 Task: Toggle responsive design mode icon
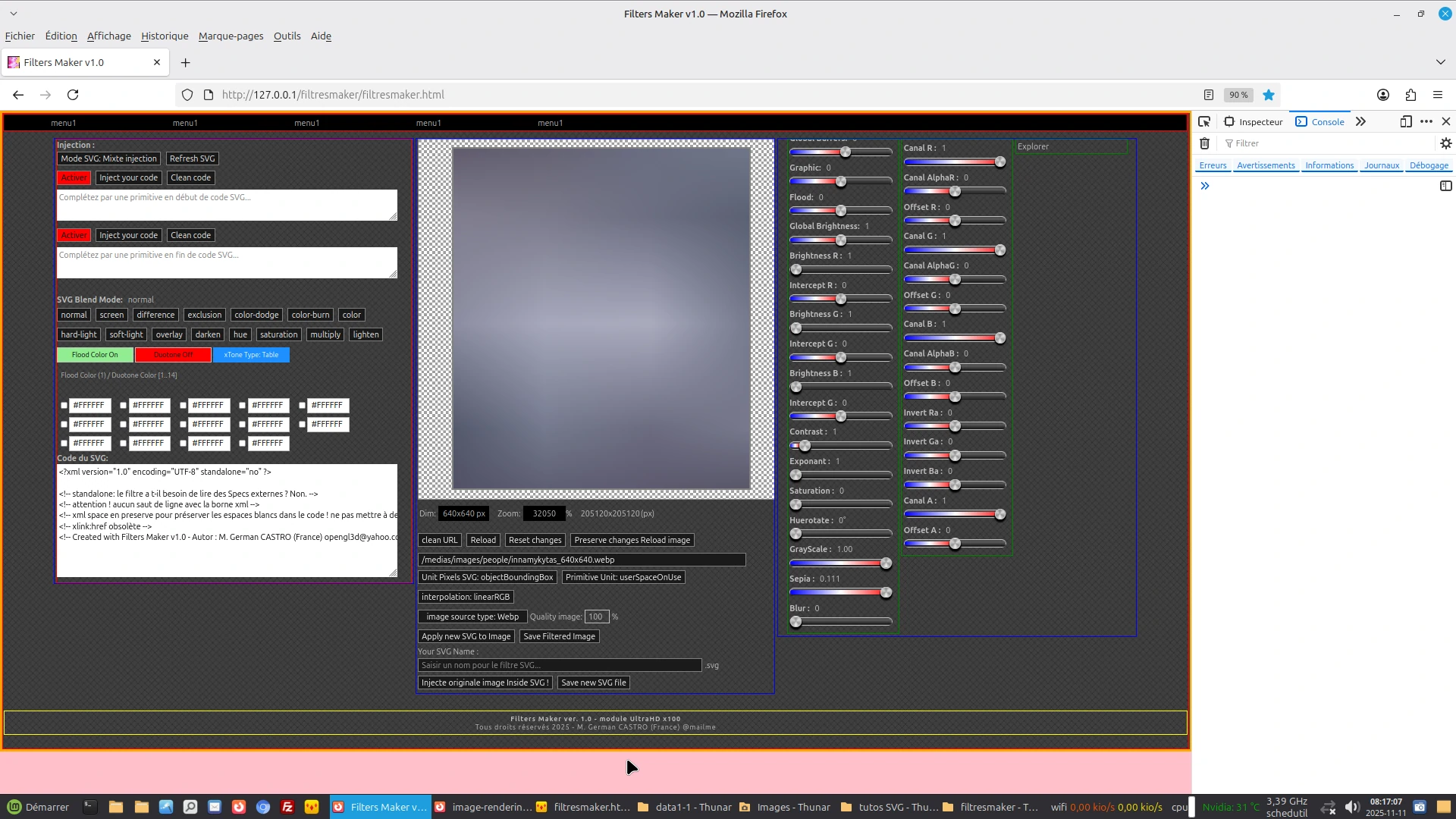click(1406, 121)
